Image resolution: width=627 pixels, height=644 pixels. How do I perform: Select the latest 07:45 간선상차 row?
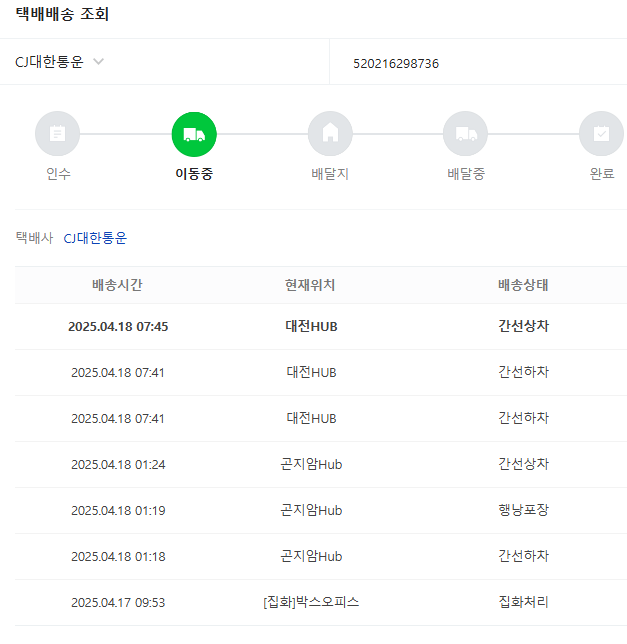tap(311, 326)
